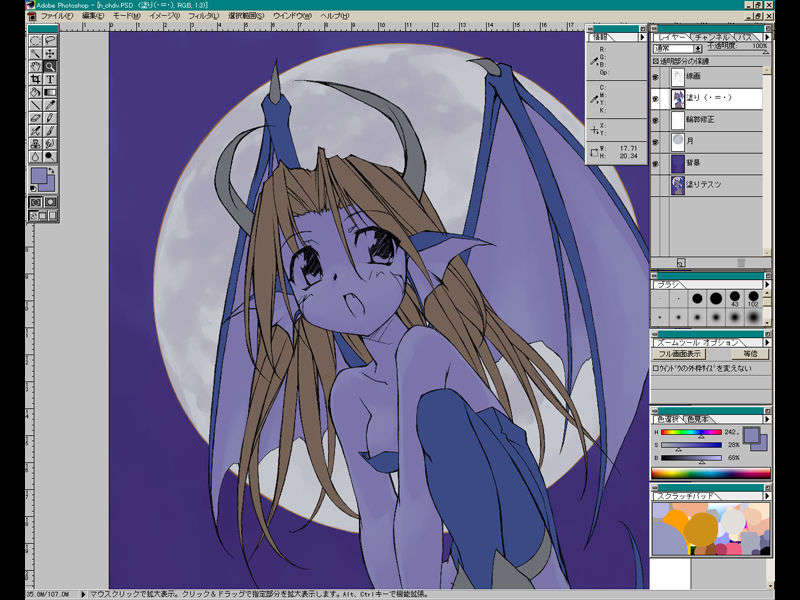Pick a color from the scratch pad canvas

[711, 529]
